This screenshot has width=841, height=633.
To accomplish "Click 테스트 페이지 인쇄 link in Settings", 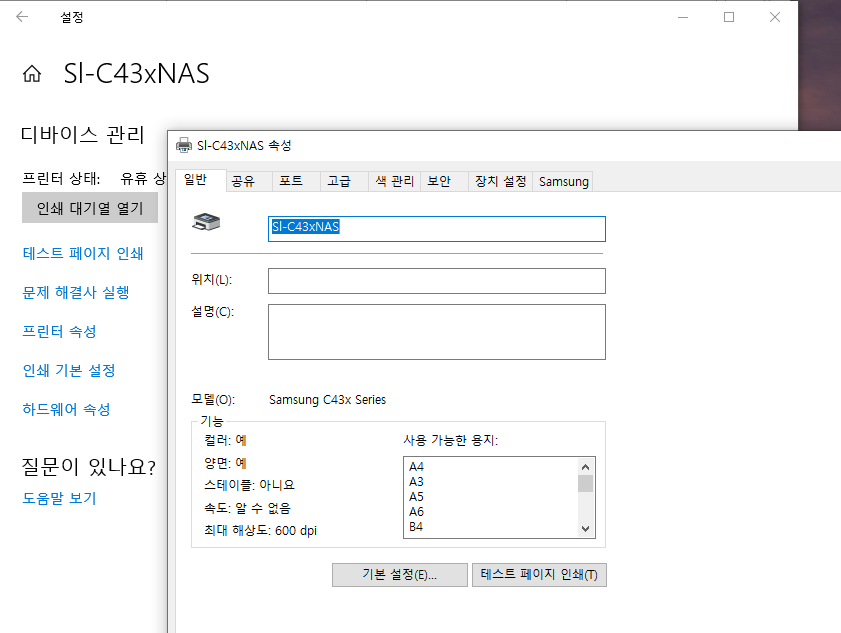I will pyautogui.click(x=83, y=253).
